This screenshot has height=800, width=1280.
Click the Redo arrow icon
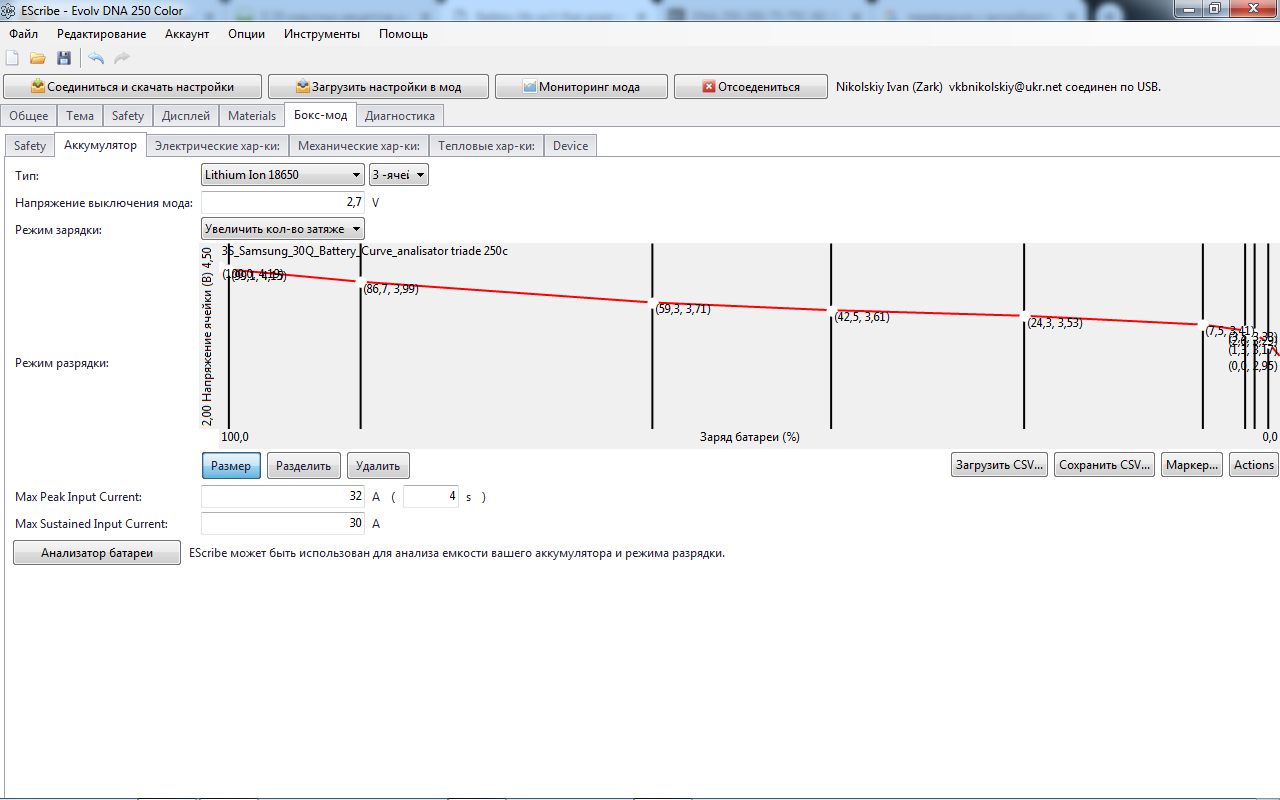(122, 59)
